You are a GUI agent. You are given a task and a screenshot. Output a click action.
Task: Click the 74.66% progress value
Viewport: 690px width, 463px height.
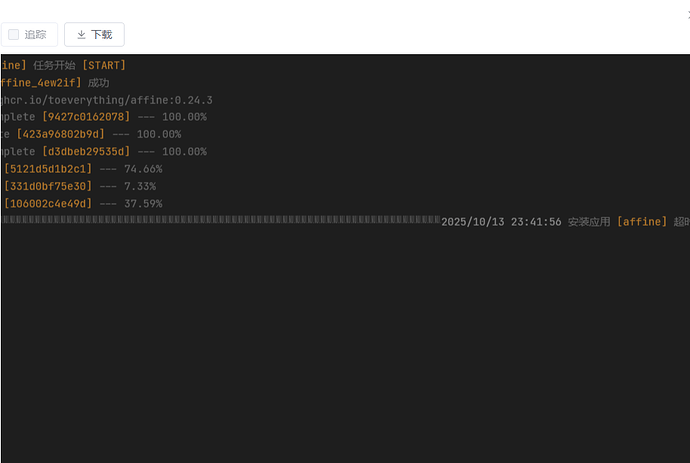[x=143, y=169]
